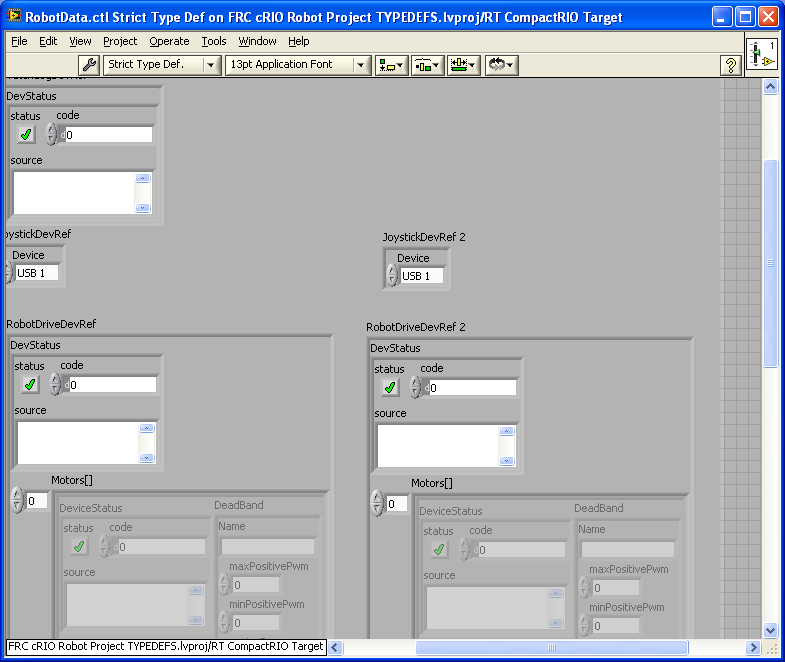This screenshot has height=662, width=785.
Task: Click the Strict Type Def. dropdown arrow
Action: point(211,65)
